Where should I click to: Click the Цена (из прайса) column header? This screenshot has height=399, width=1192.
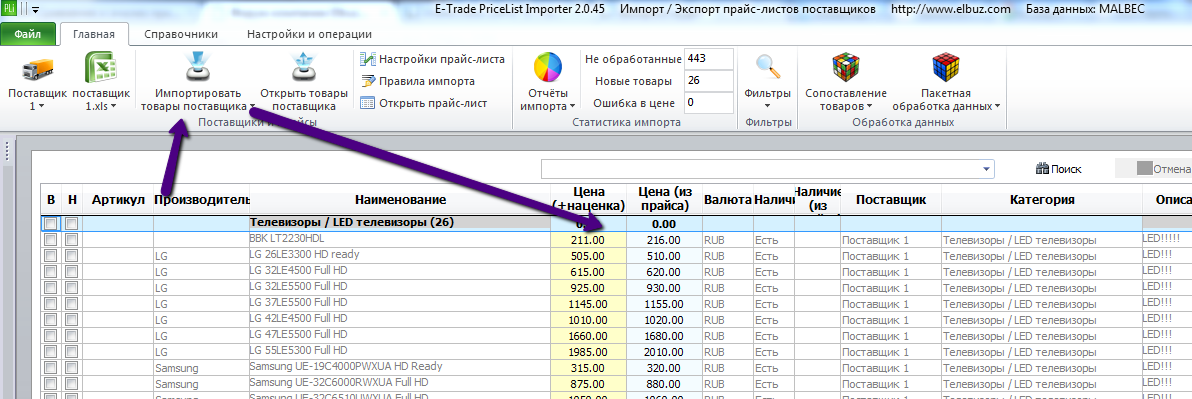(664, 200)
